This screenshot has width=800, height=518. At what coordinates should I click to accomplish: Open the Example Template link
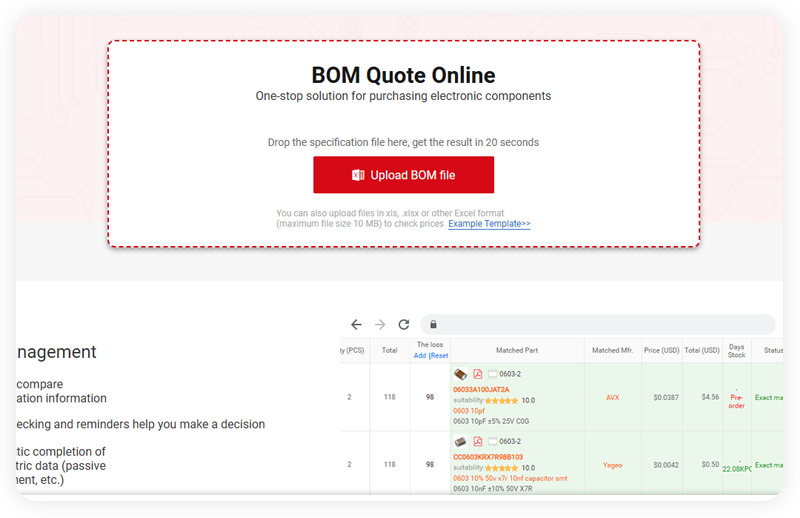[x=489, y=224]
